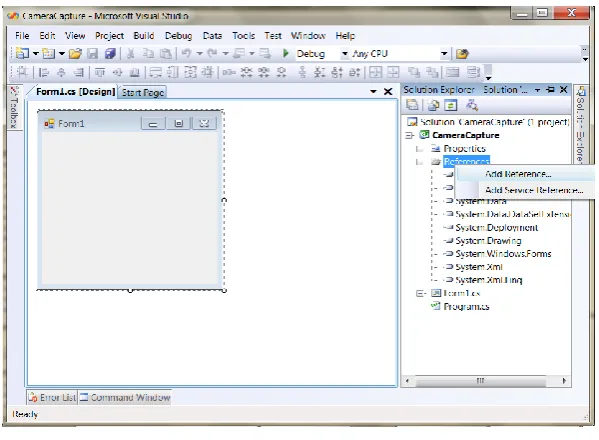Click the Undo arrow icon
The height and width of the screenshot is (440, 599).
click(186, 53)
